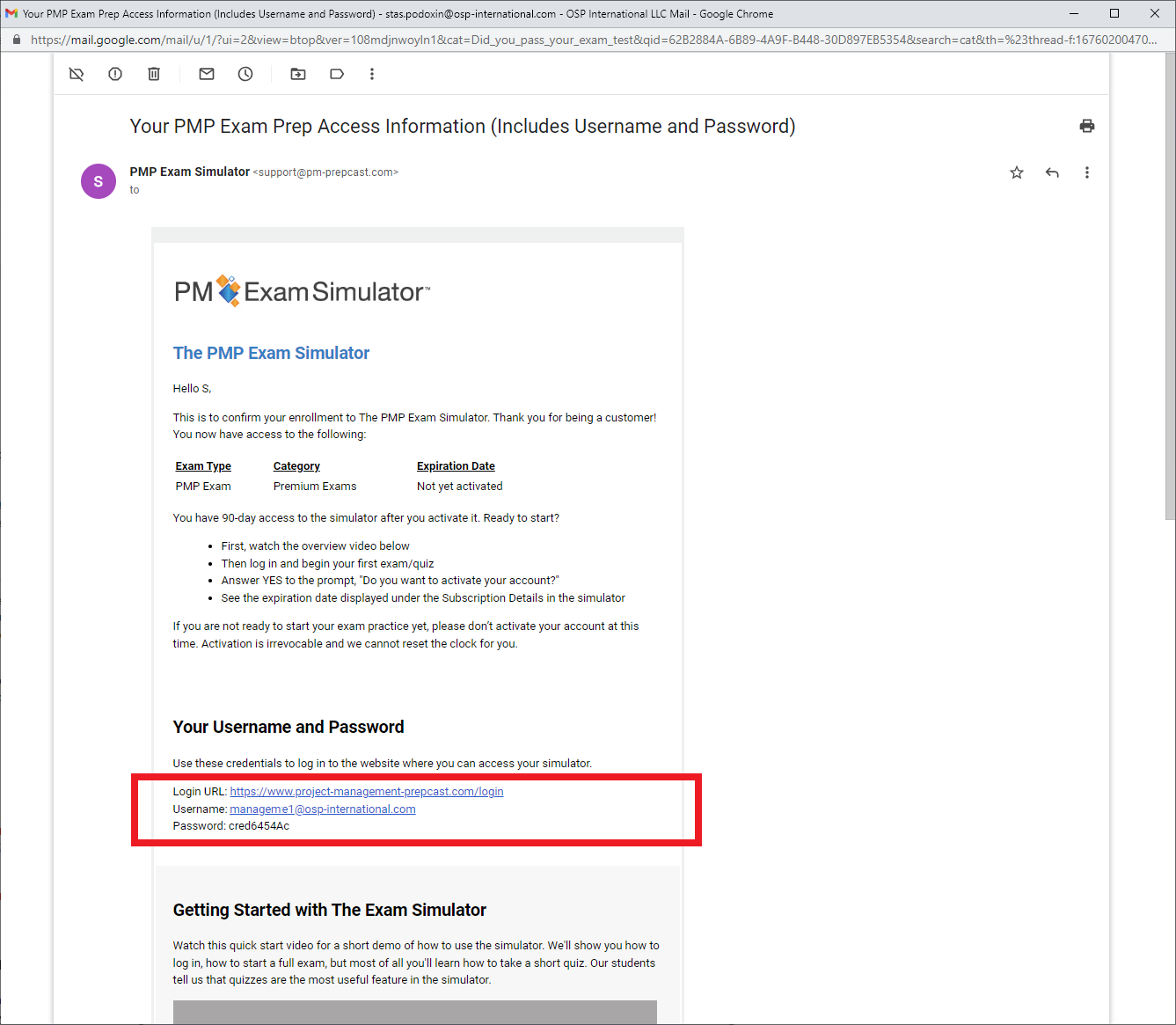
Task: Click password text cred6454Ac
Action: click(259, 826)
